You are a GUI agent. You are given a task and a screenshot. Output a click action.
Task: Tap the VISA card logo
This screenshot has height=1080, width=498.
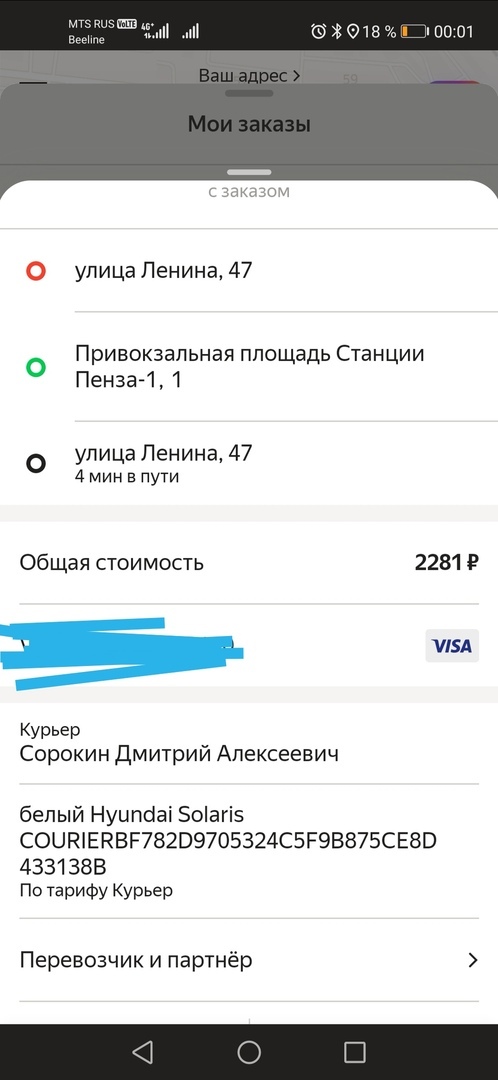(452, 645)
